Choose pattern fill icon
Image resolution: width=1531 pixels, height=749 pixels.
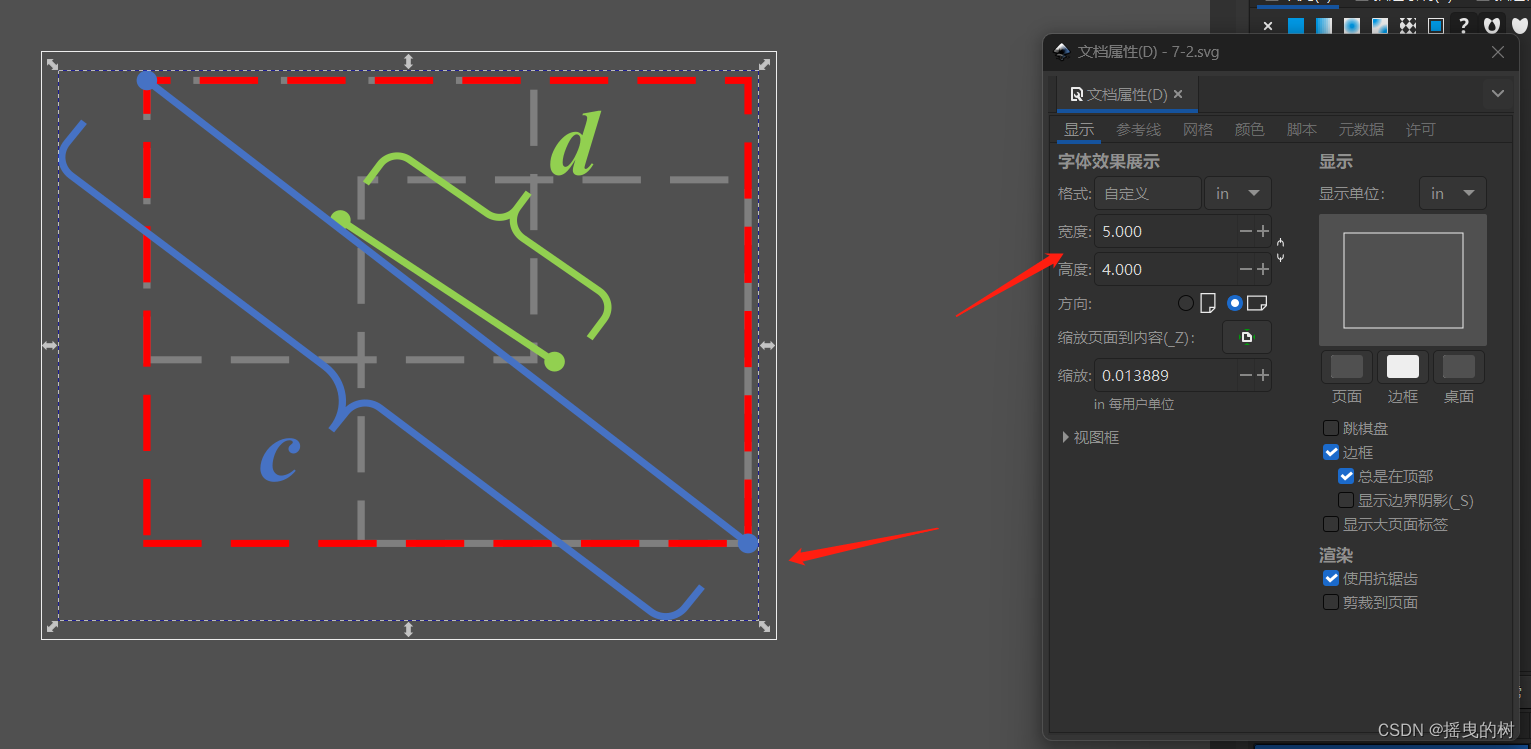(x=1408, y=26)
